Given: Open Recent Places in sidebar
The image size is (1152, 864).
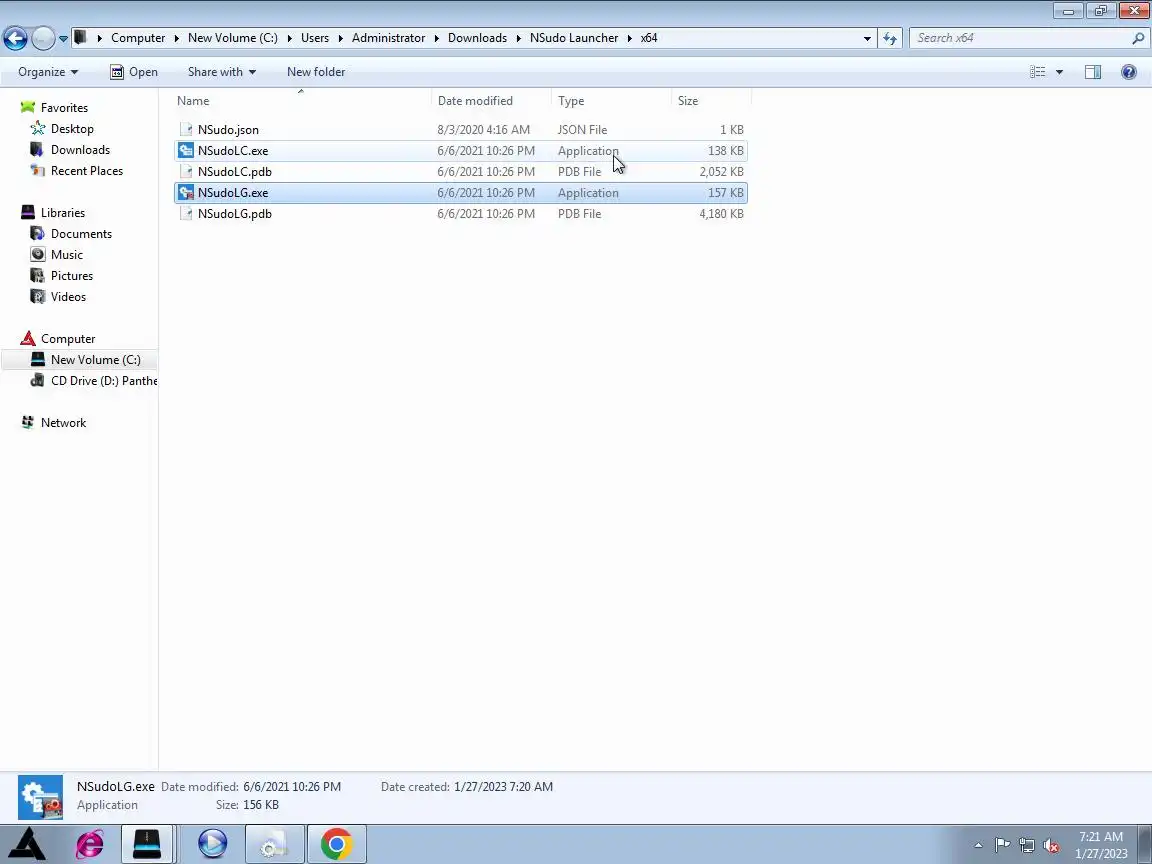Looking at the screenshot, I should [87, 171].
